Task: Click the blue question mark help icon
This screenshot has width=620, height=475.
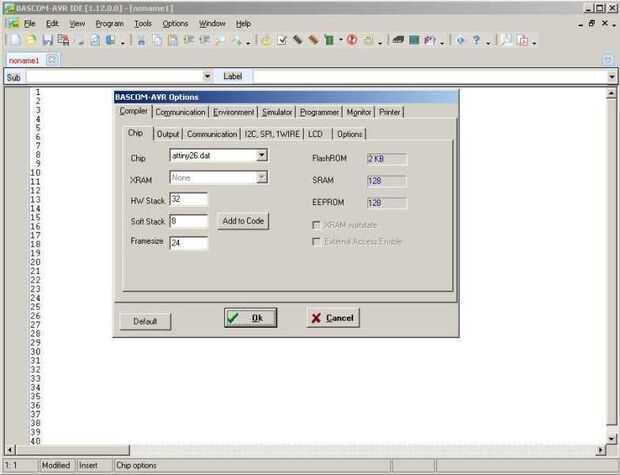Action: [476, 40]
